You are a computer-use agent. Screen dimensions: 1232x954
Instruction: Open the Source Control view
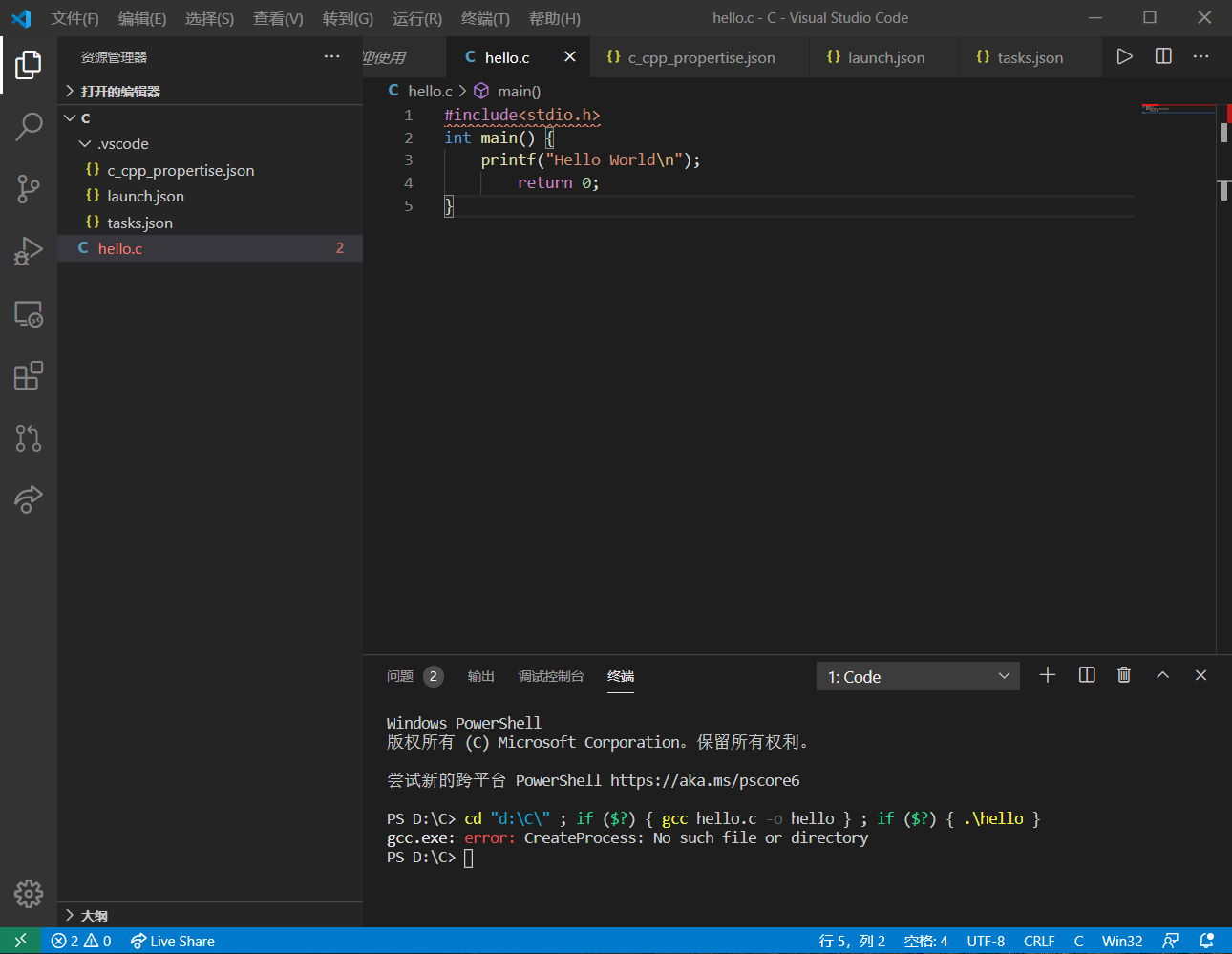pyautogui.click(x=29, y=188)
